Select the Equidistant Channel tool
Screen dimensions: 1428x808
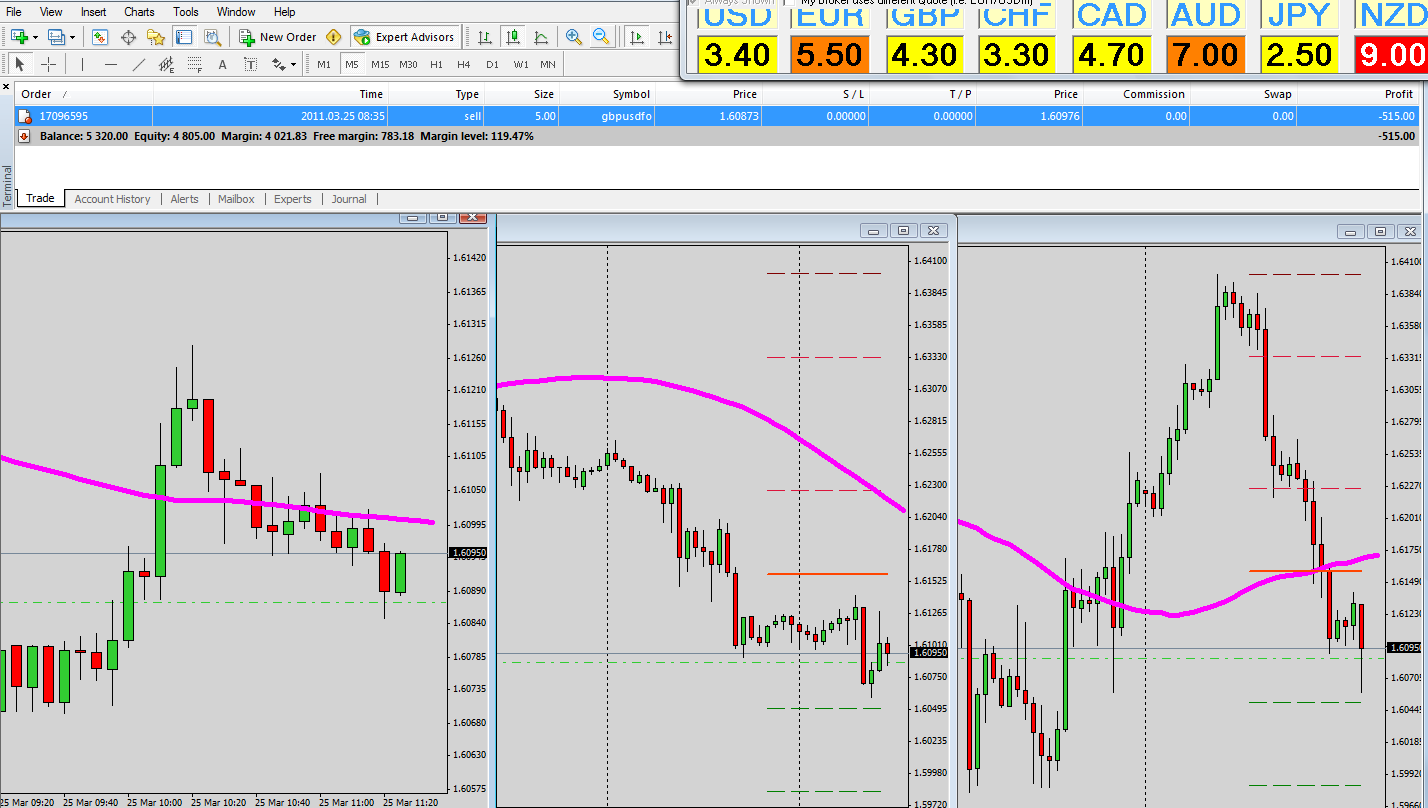167,65
